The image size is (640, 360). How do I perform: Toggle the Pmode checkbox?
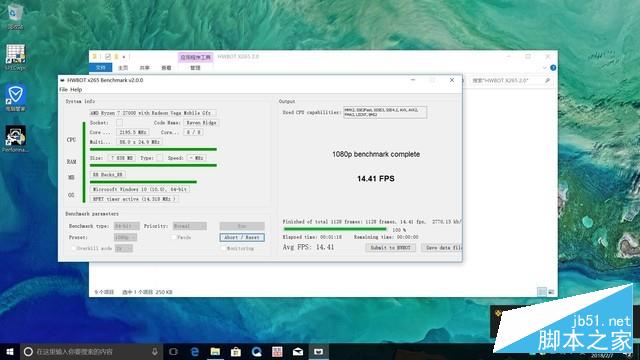click(173, 237)
